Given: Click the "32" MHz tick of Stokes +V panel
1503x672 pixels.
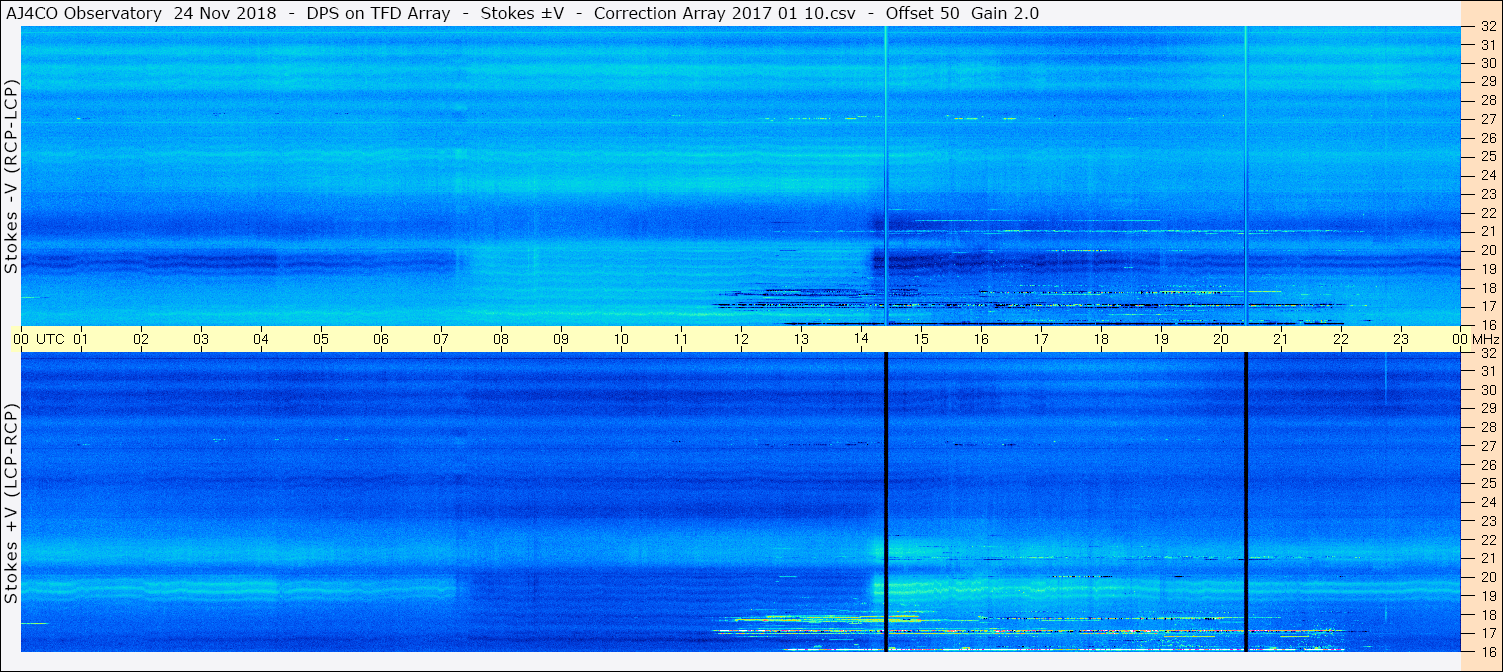Looking at the screenshot, I should pos(1487,353).
